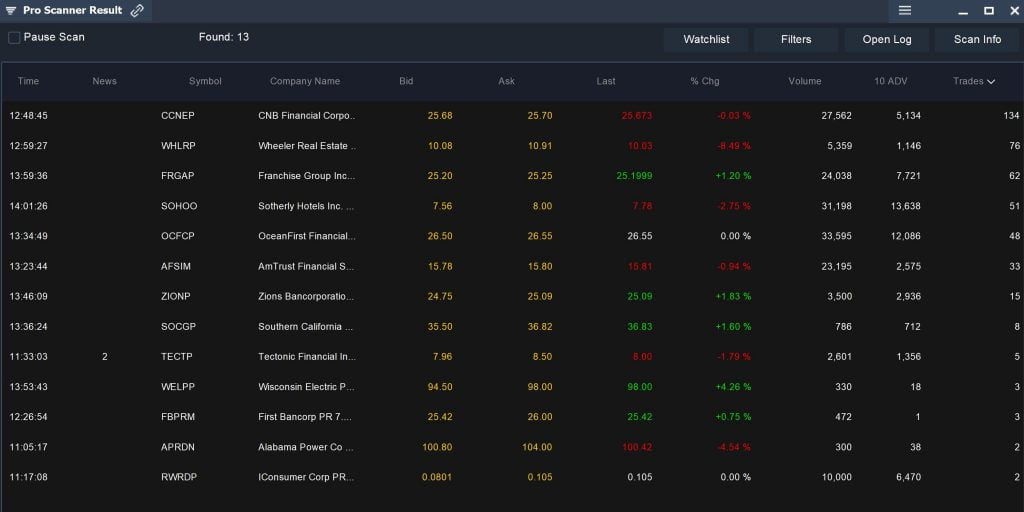1024x512 pixels.
Task: Click the bid price 0.0801
Action: click(437, 477)
